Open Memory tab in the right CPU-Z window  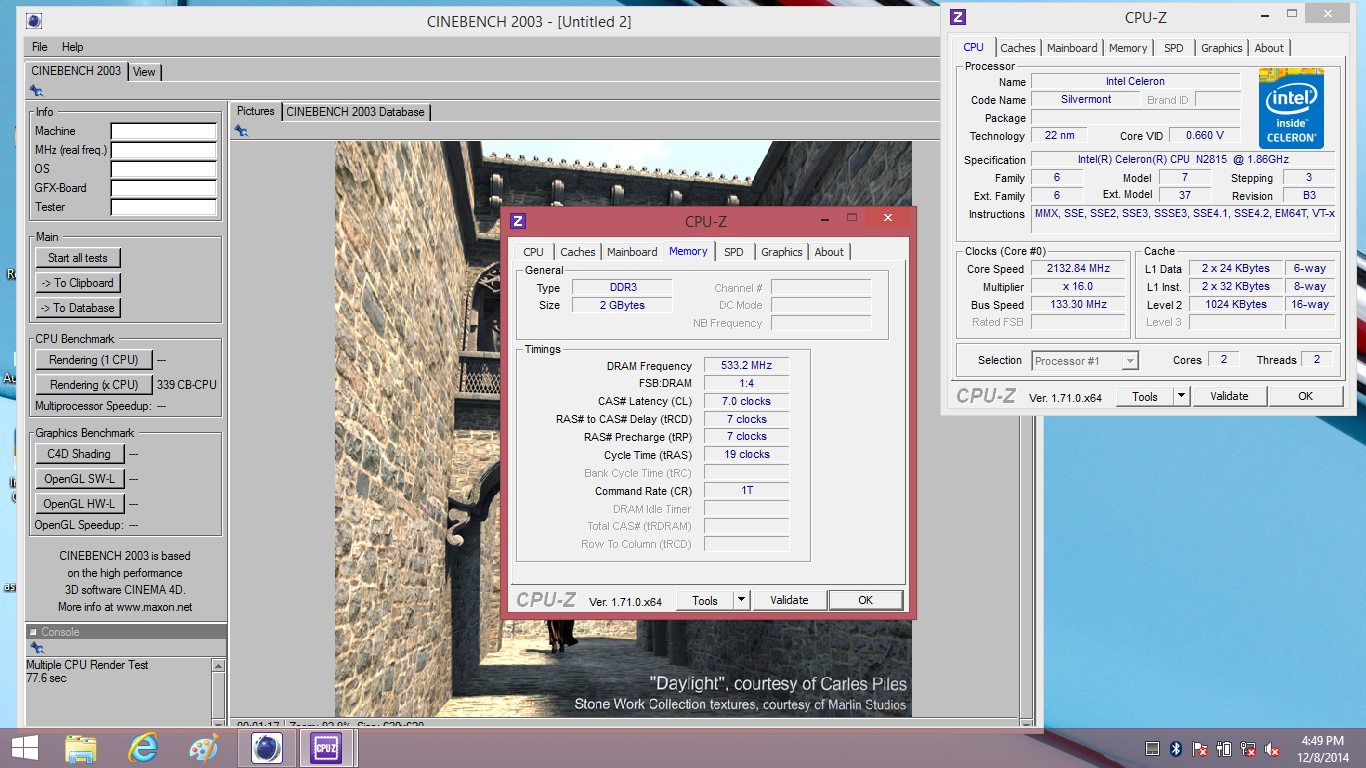[1128, 48]
